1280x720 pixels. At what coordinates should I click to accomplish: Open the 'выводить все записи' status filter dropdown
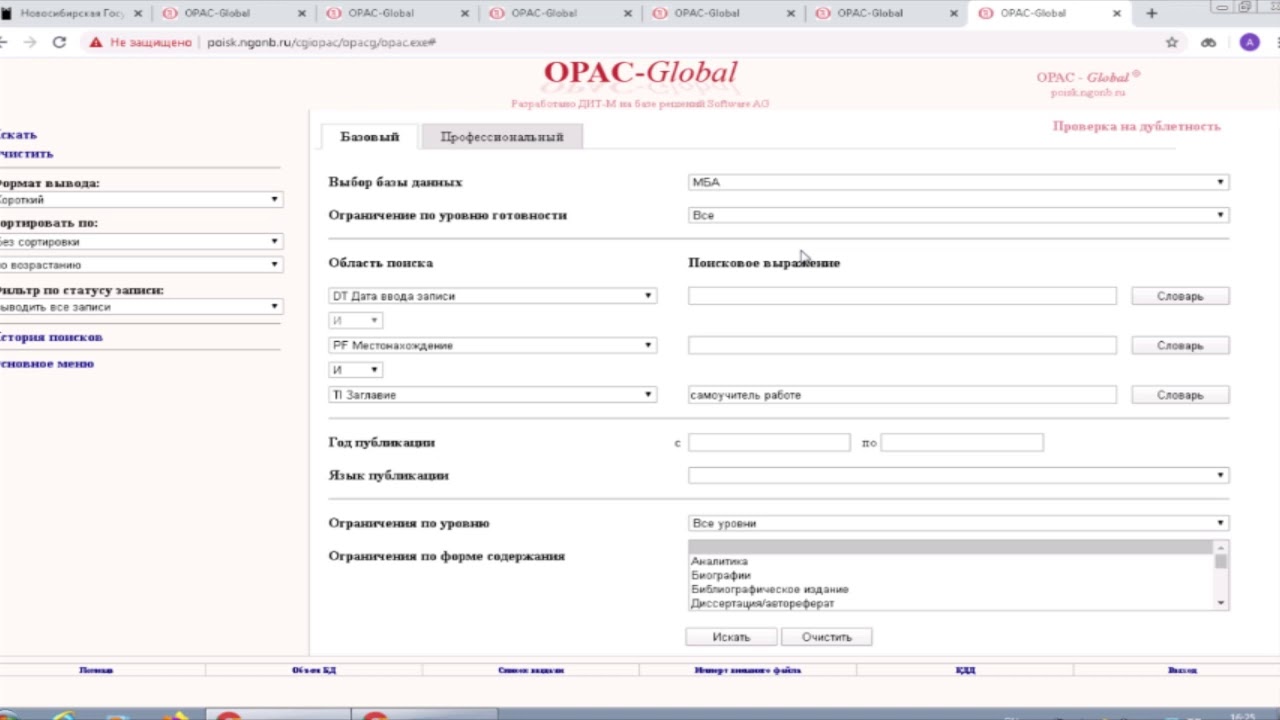[139, 307]
